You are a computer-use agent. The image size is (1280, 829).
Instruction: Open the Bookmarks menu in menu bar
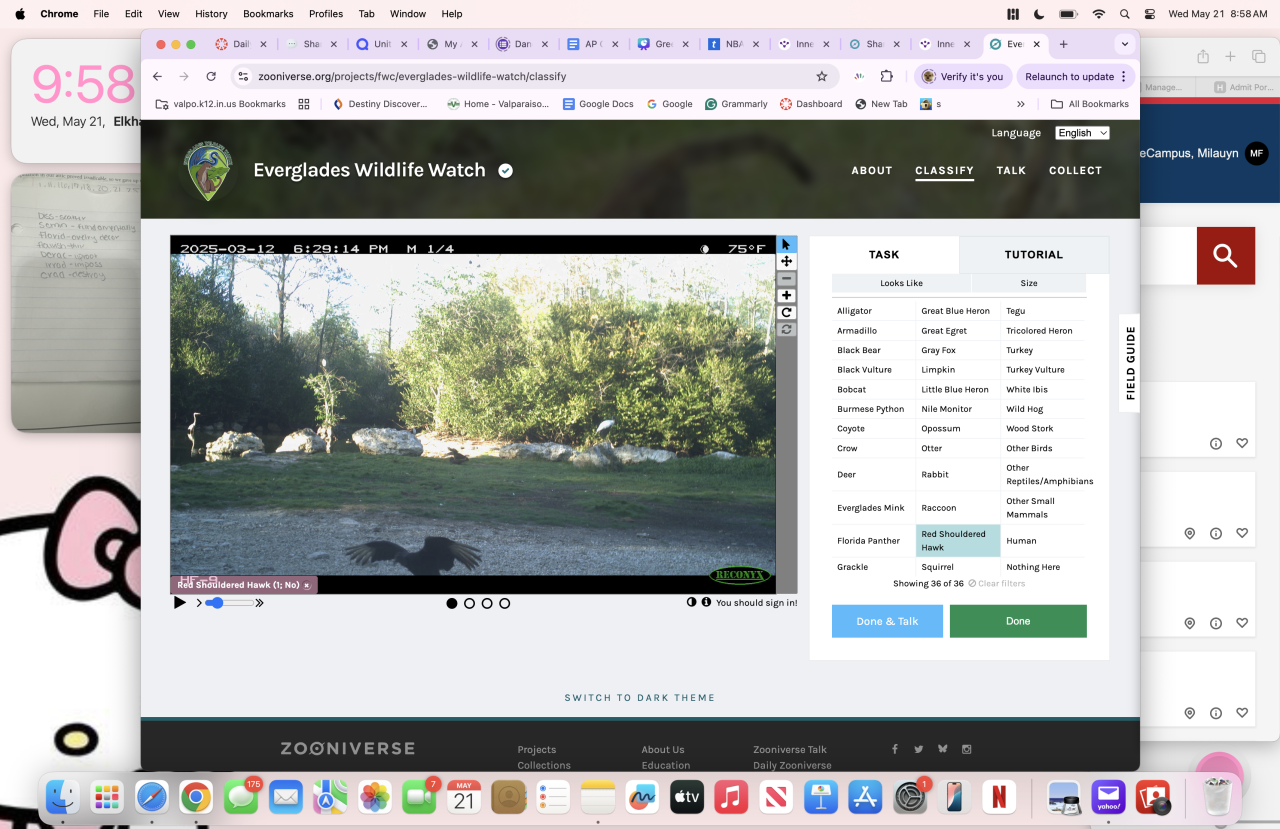(268, 14)
